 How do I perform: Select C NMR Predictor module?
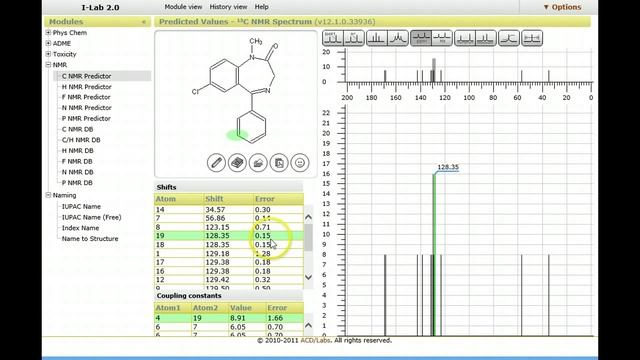coord(87,76)
